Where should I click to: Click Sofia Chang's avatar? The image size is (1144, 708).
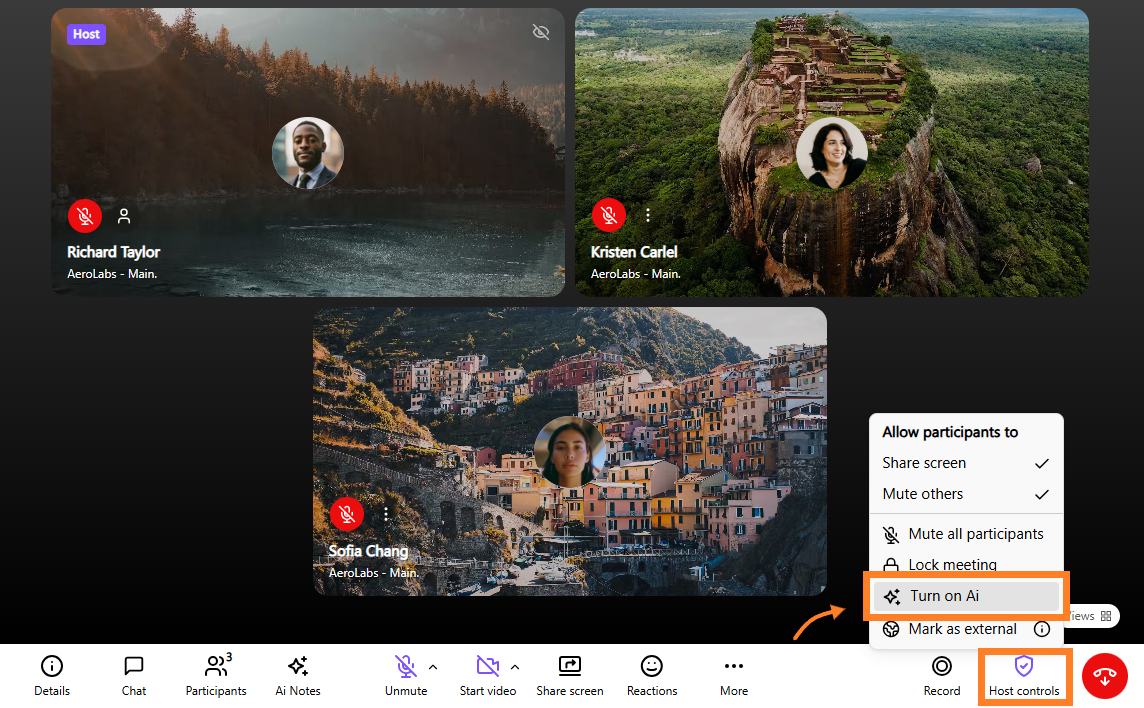(570, 452)
